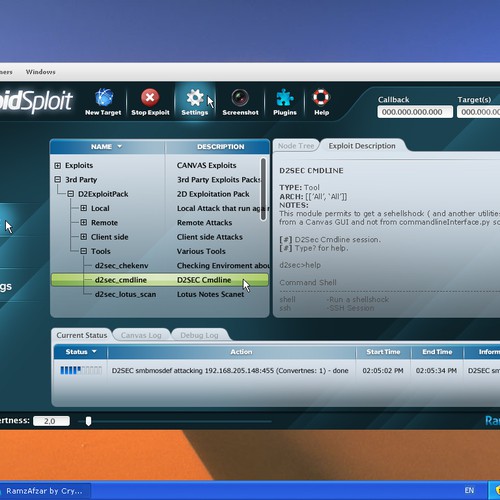500x500 pixels.
Task: Expand the Remote tree node
Action: (84, 222)
